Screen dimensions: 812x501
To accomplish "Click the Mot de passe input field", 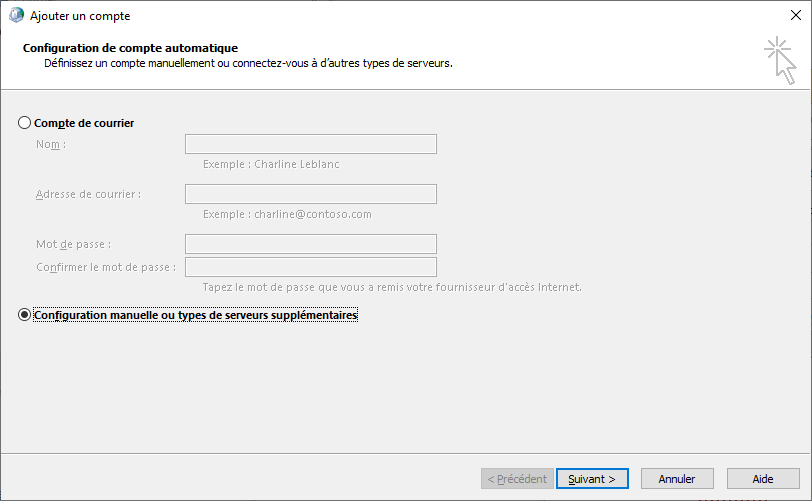I will tap(311, 244).
